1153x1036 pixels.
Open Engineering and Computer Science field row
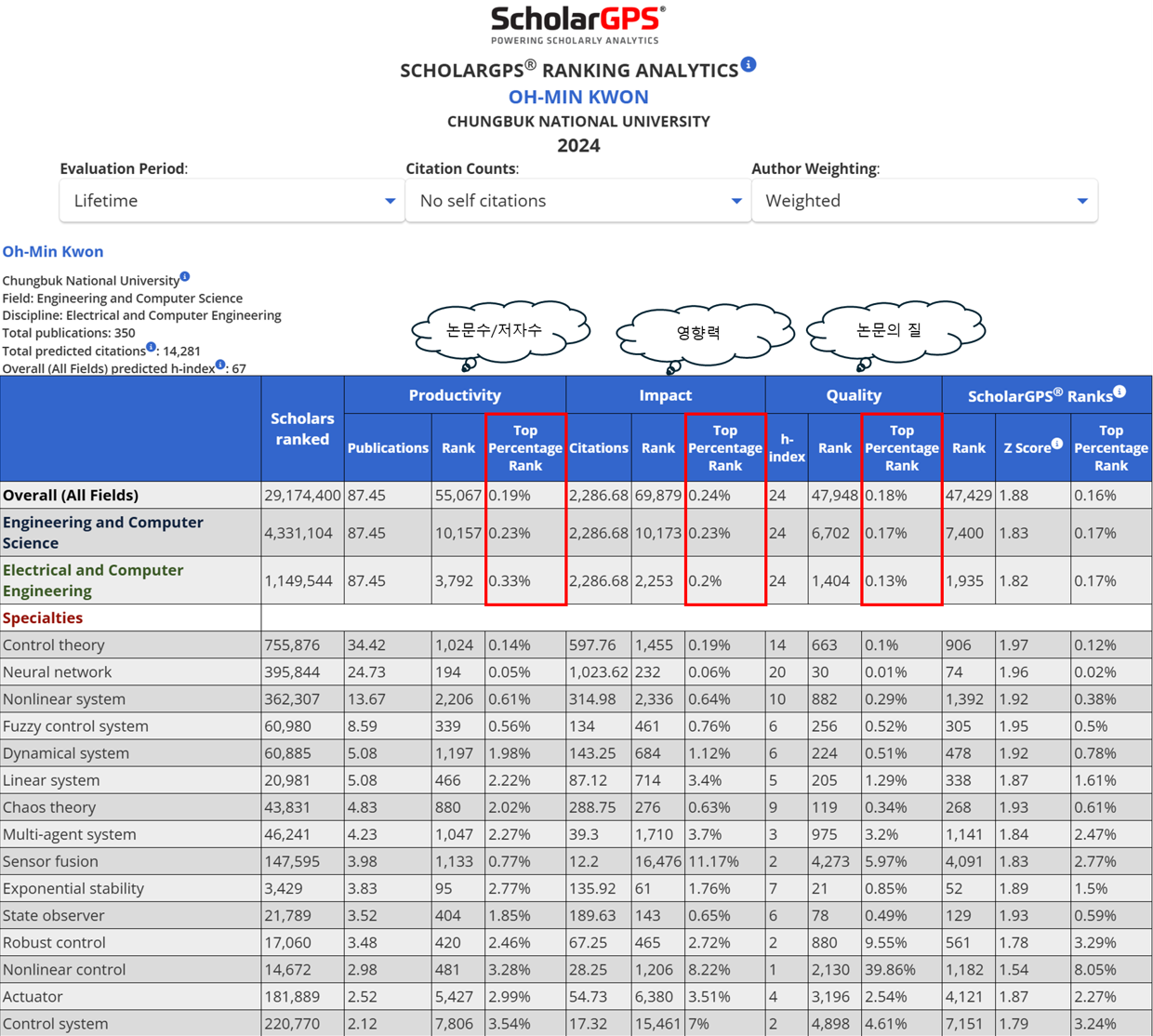tap(102, 532)
